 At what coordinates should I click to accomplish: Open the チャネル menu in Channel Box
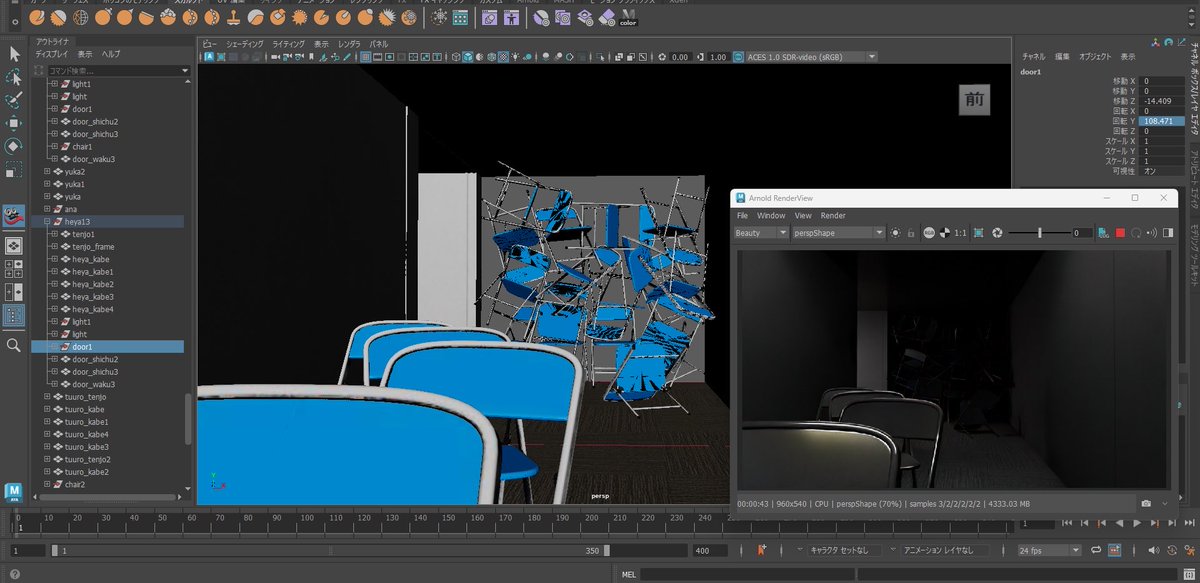(x=1033, y=57)
